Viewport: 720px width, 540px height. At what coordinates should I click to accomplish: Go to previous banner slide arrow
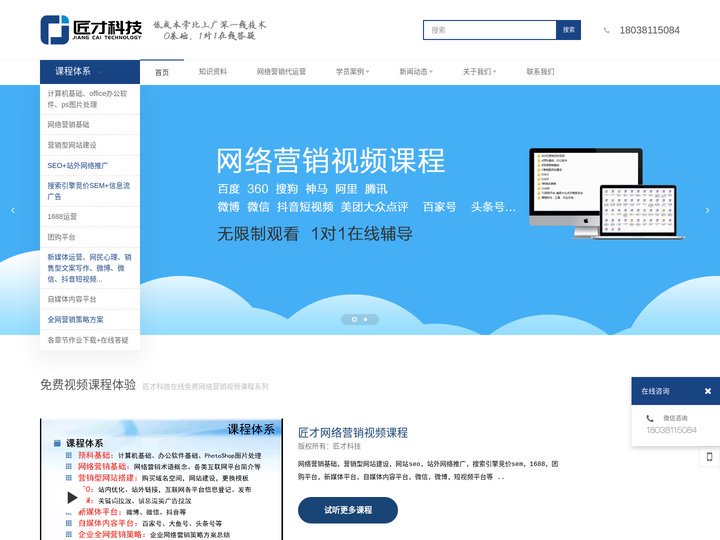point(13,210)
